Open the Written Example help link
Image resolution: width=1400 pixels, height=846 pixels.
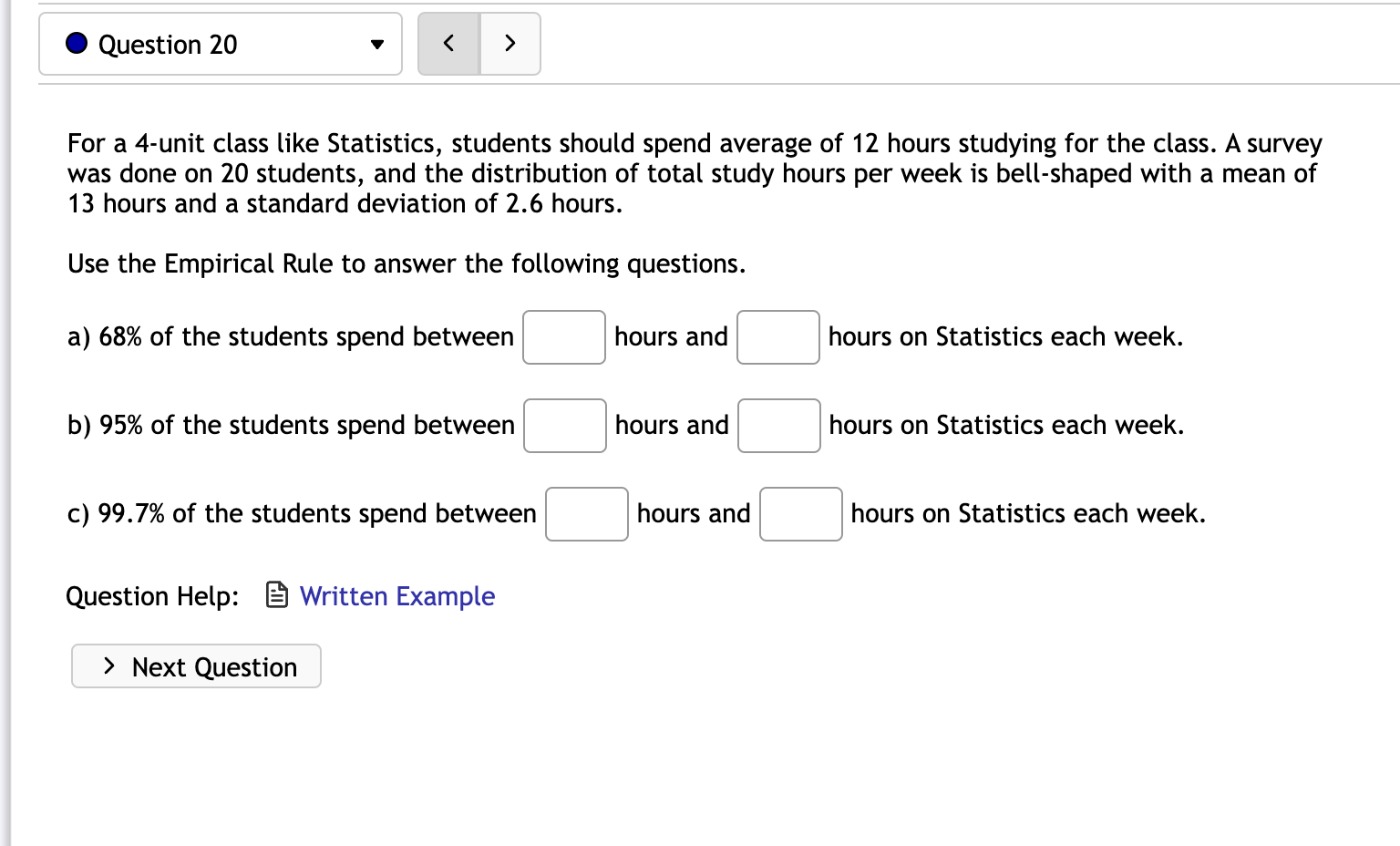396,596
